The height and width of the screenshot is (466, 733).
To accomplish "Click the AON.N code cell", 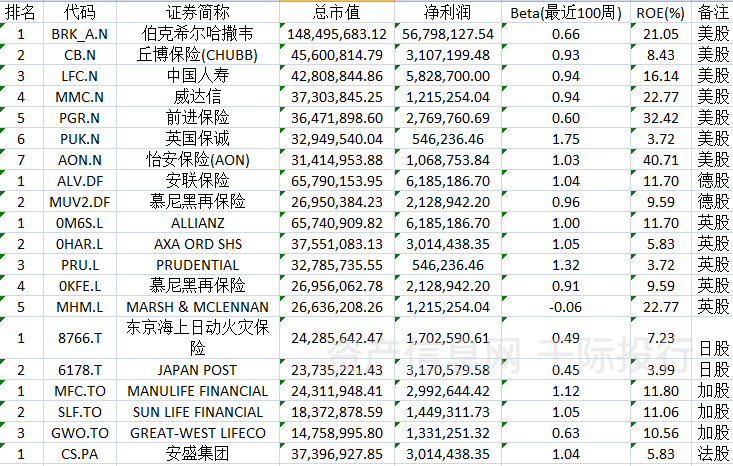I will (79, 160).
